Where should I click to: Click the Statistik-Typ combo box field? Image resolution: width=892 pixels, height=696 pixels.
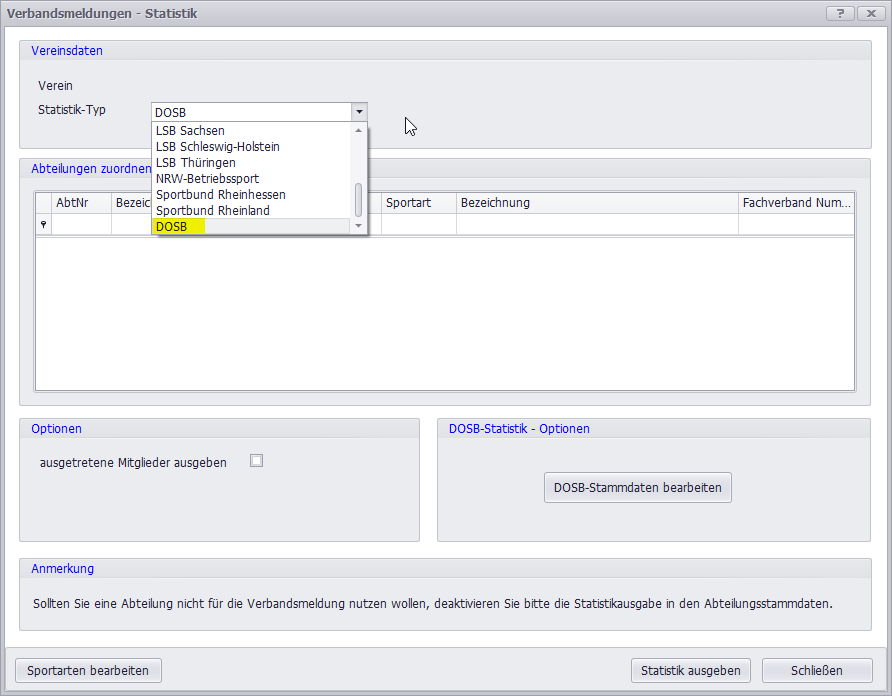[251, 112]
